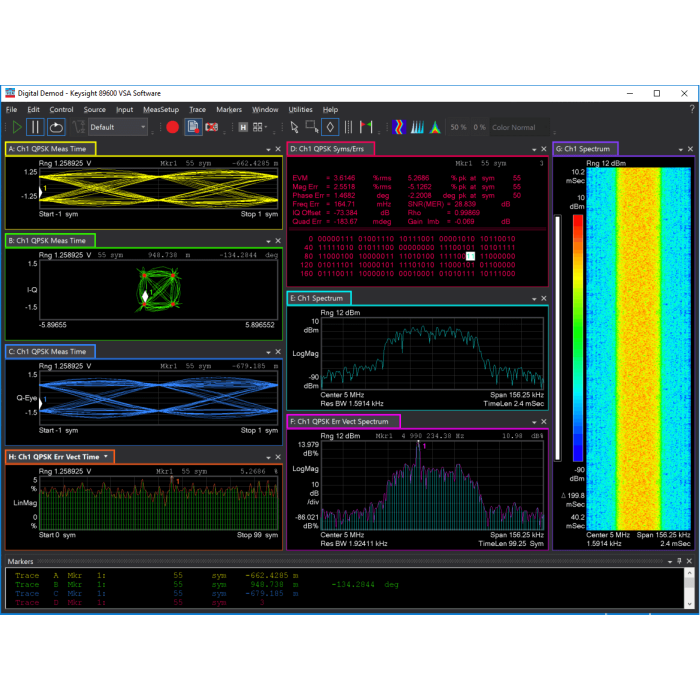
Task: Open help via the question mark icon
Action: pyautogui.click(x=691, y=109)
